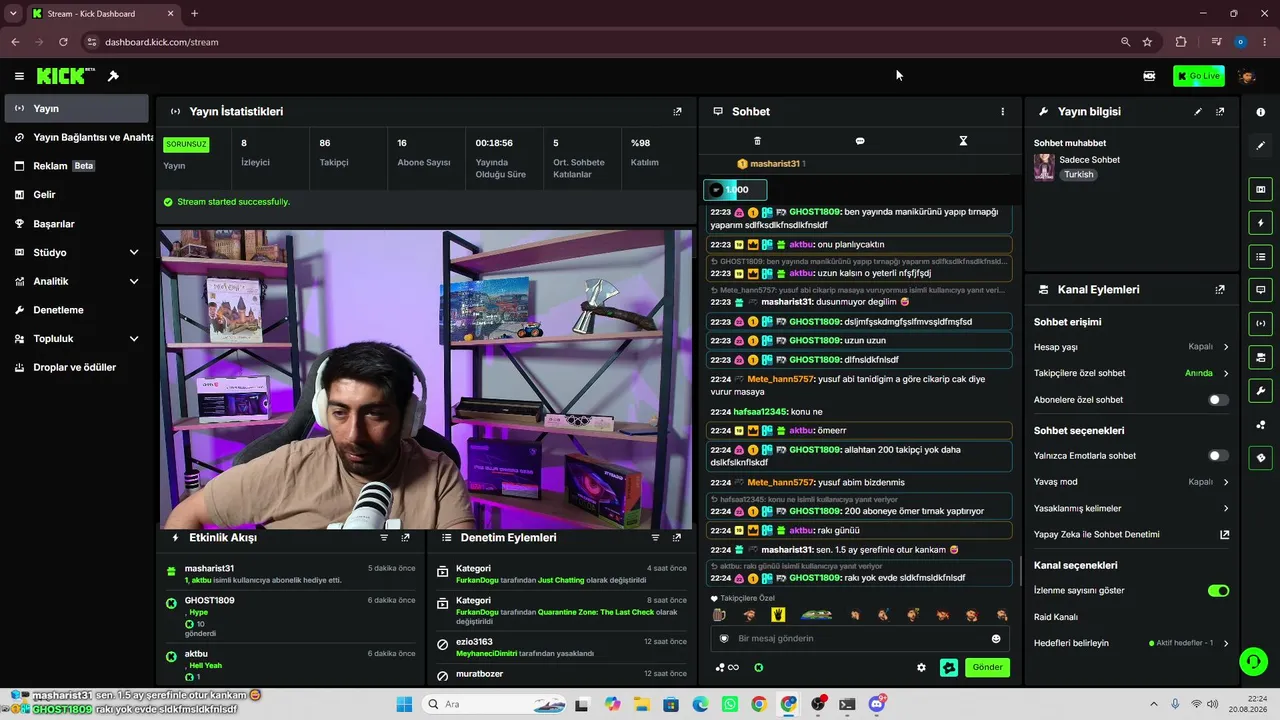Select Yayın in the sidebar
This screenshot has width=1280, height=720.
pyautogui.click(x=77, y=109)
